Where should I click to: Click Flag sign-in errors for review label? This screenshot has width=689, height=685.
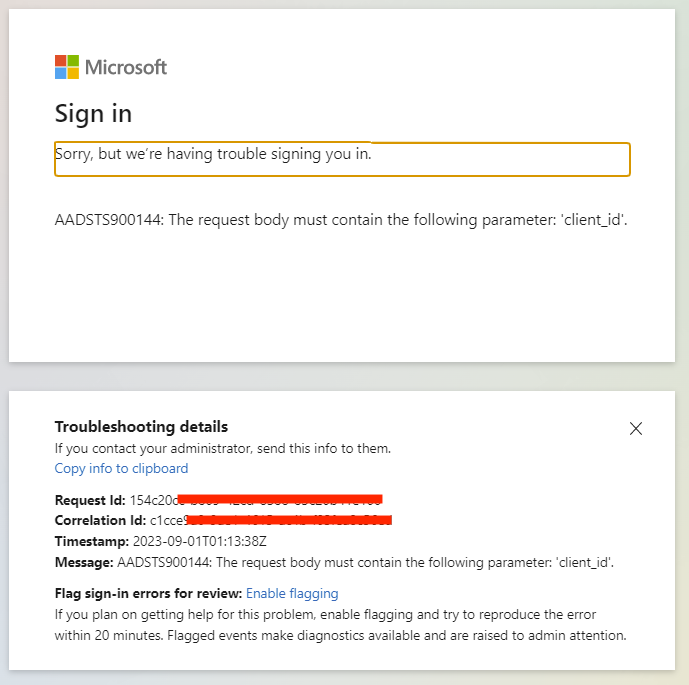click(x=149, y=594)
